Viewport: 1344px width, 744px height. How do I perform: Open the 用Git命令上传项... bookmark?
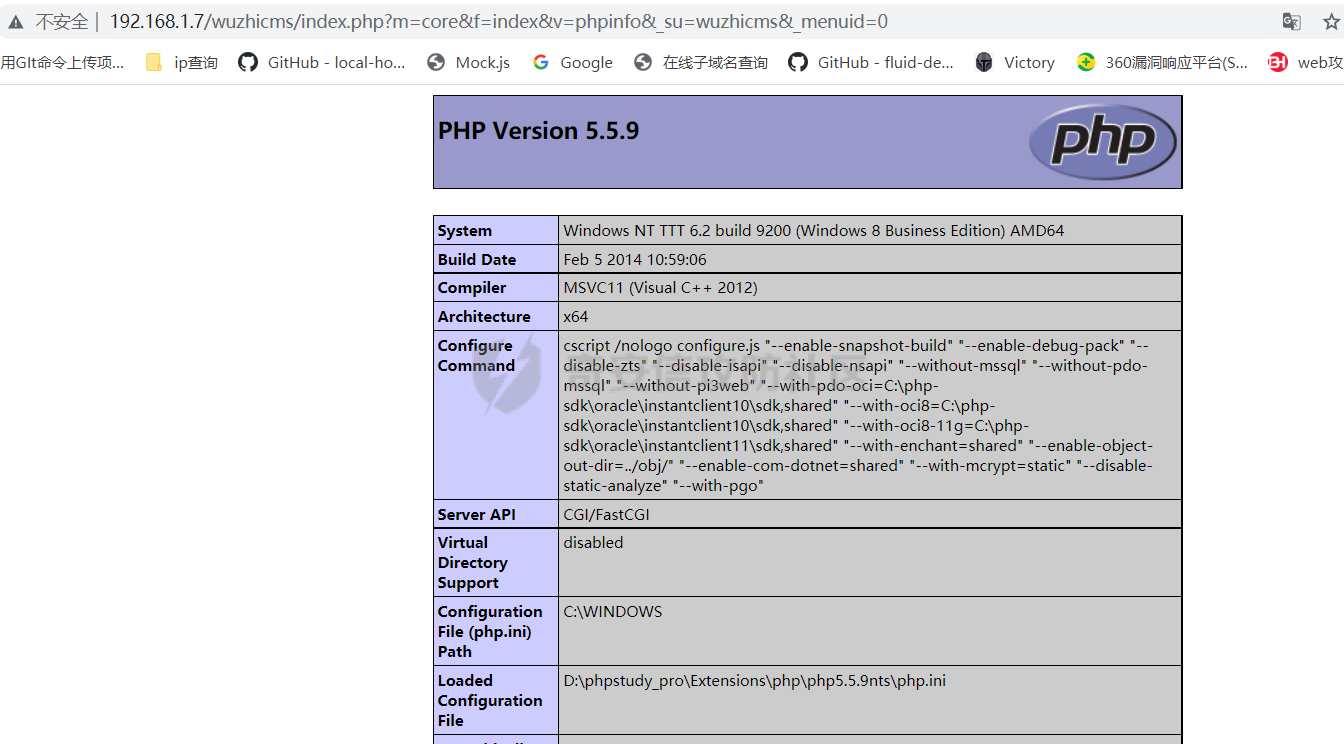coord(62,62)
